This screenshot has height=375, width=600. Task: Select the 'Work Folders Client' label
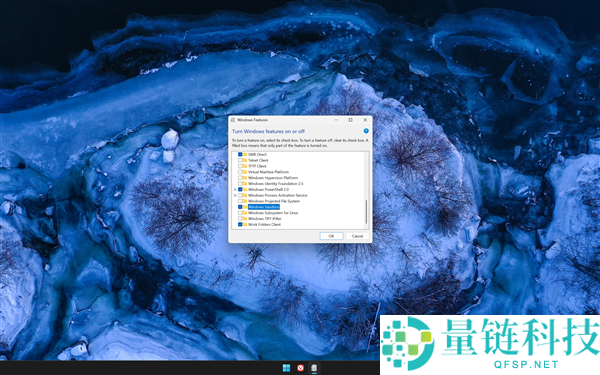pyautogui.click(x=264, y=224)
